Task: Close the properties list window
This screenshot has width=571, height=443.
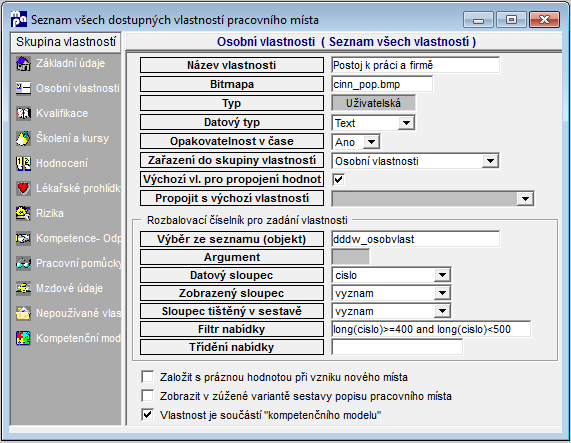Action: point(544,20)
